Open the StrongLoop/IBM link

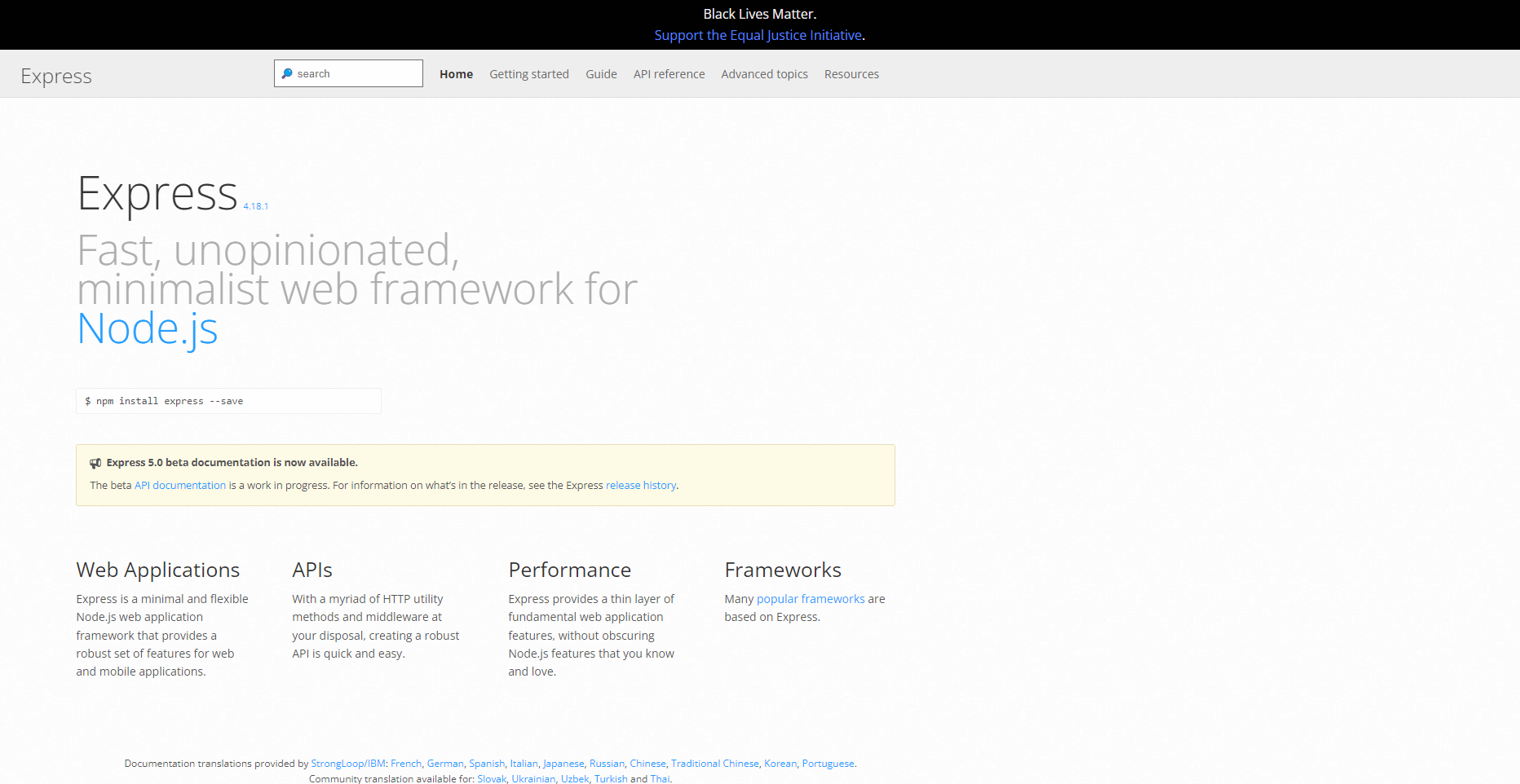(348, 764)
